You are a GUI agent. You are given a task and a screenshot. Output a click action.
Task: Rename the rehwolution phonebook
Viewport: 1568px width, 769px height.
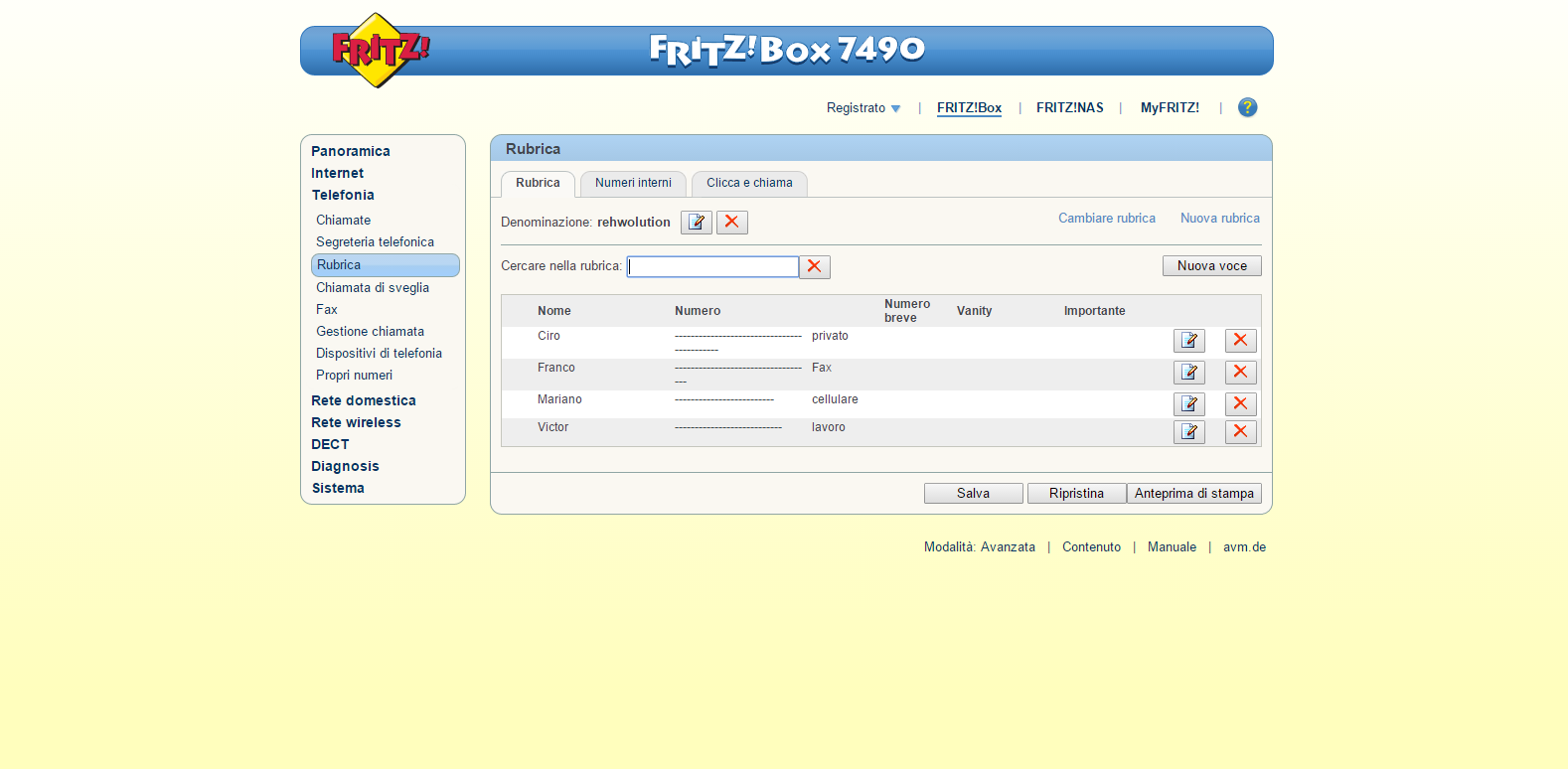coord(696,223)
